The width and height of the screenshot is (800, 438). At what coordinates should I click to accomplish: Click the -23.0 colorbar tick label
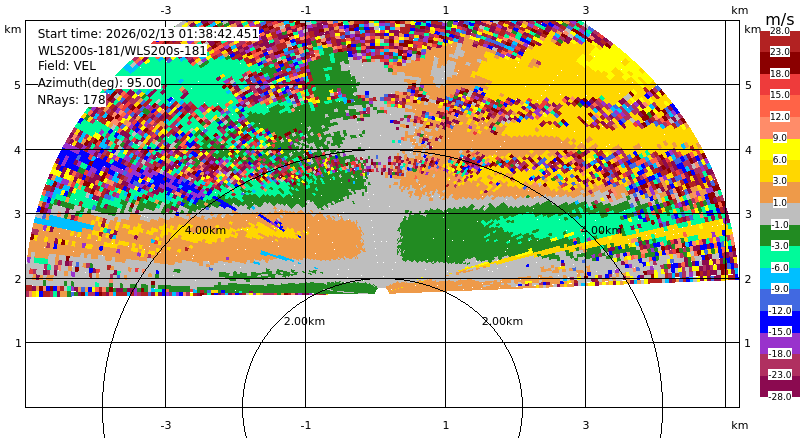[x=780, y=375]
